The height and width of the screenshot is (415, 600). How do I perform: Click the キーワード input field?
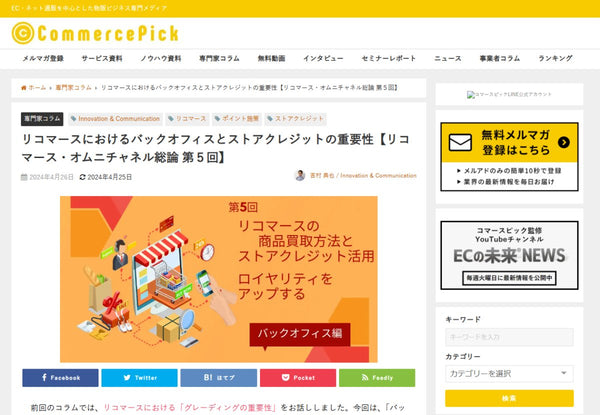coord(509,337)
